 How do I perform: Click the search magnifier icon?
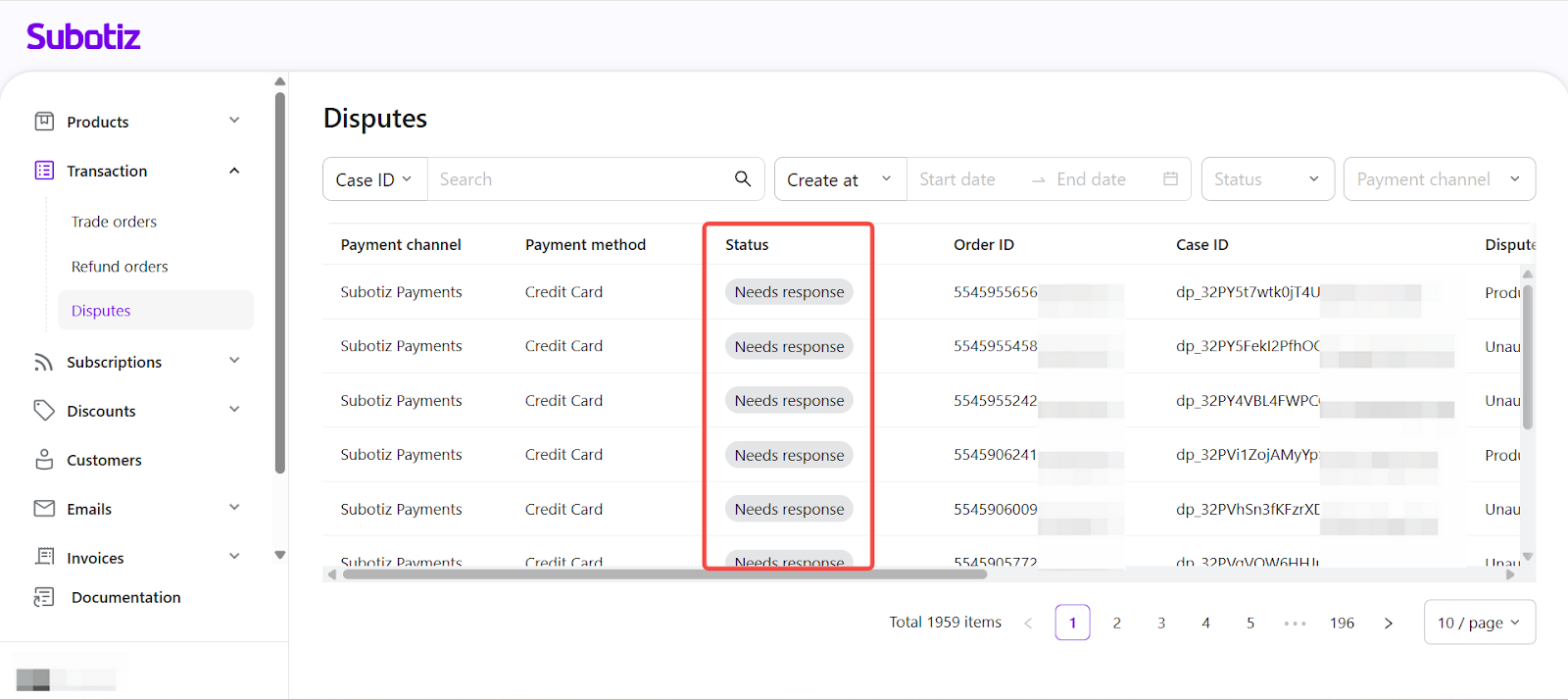[x=743, y=178]
